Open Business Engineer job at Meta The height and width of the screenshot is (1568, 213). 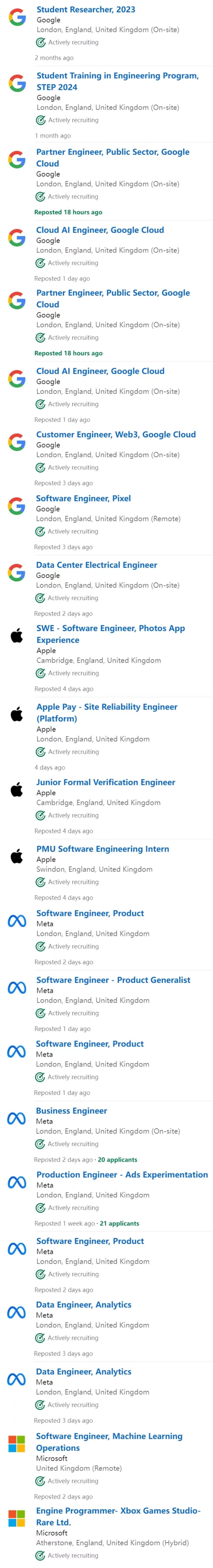coord(71,1110)
